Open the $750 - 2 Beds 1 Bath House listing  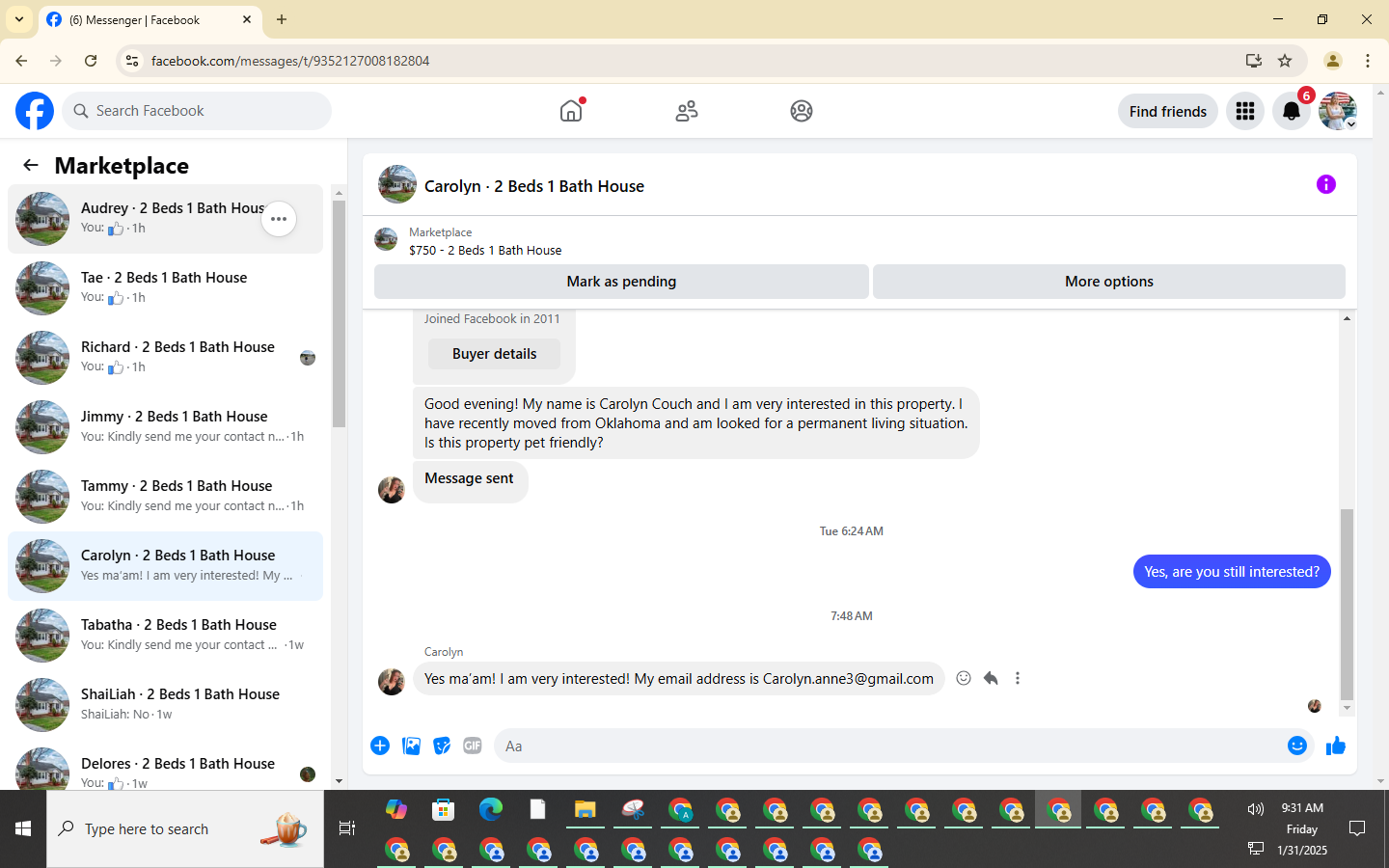[485, 250]
